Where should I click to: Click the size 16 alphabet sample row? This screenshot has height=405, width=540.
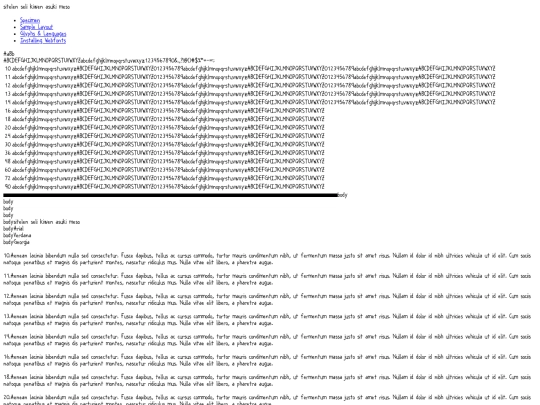[165, 111]
